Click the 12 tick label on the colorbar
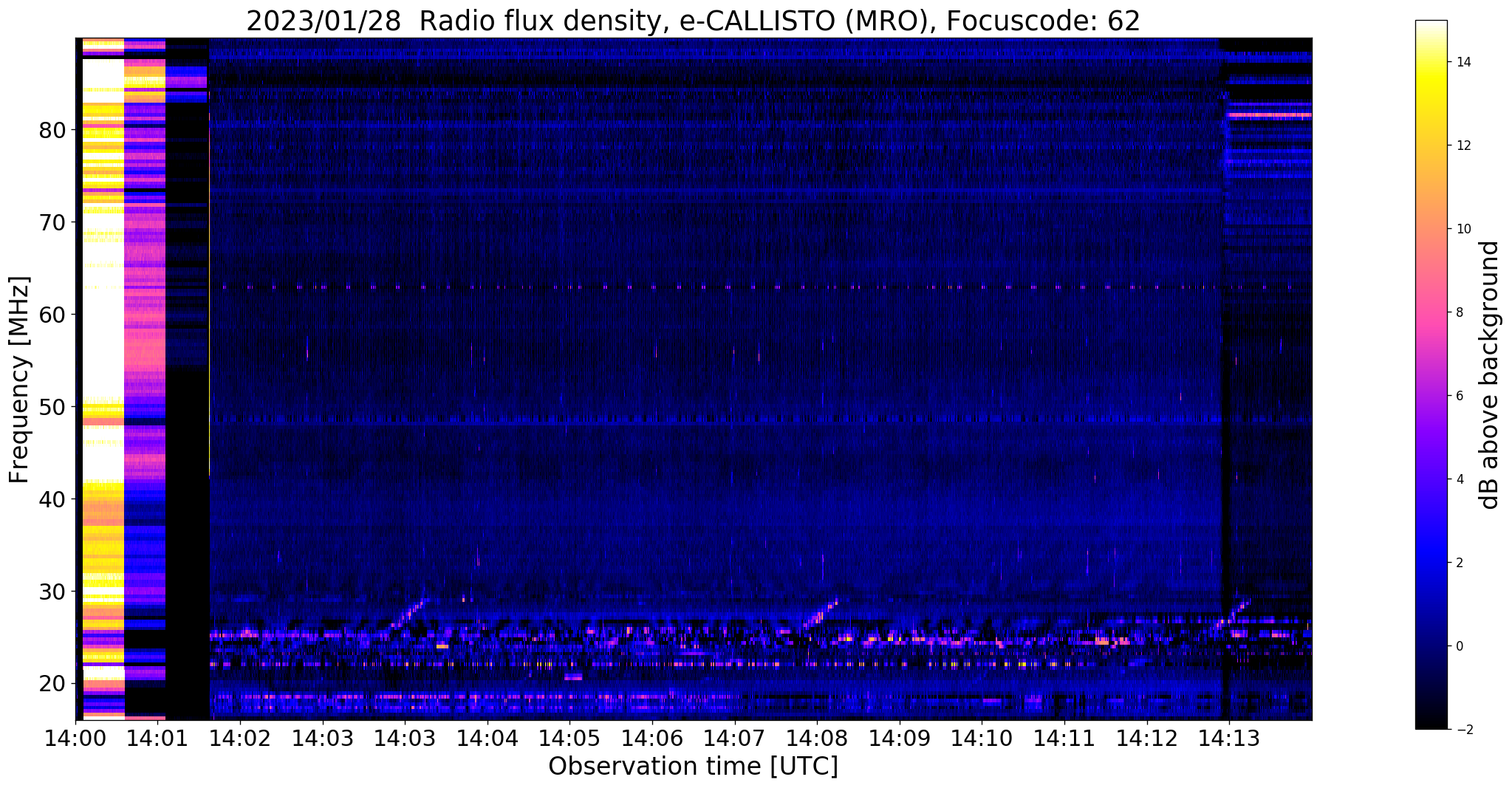Screen dimensions: 1512x788 [x=1464, y=145]
